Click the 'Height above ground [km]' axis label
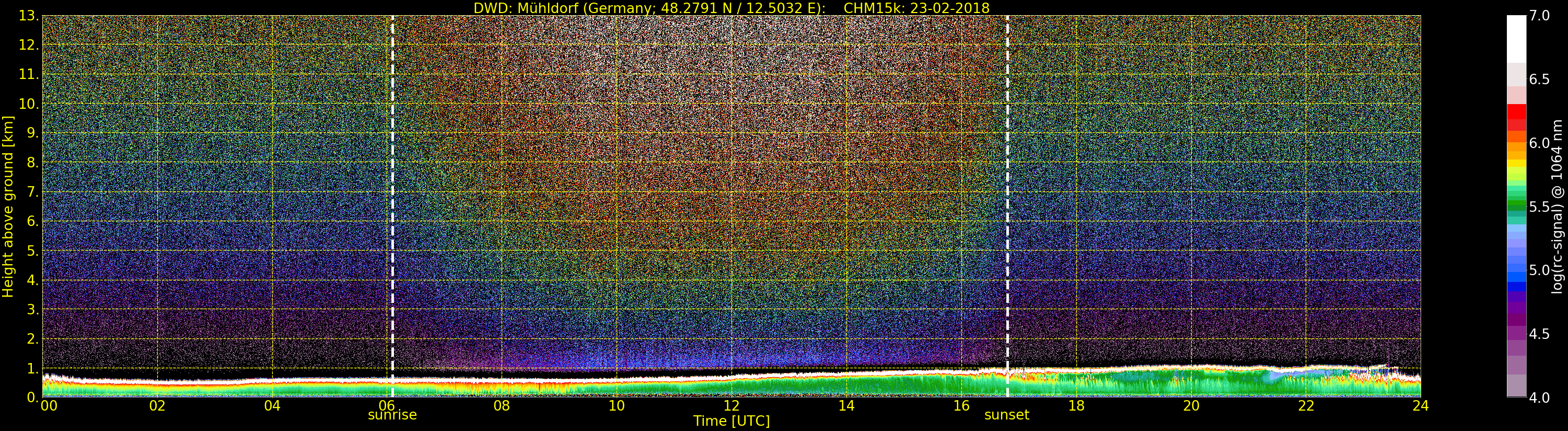1568x431 pixels. pos(8,206)
